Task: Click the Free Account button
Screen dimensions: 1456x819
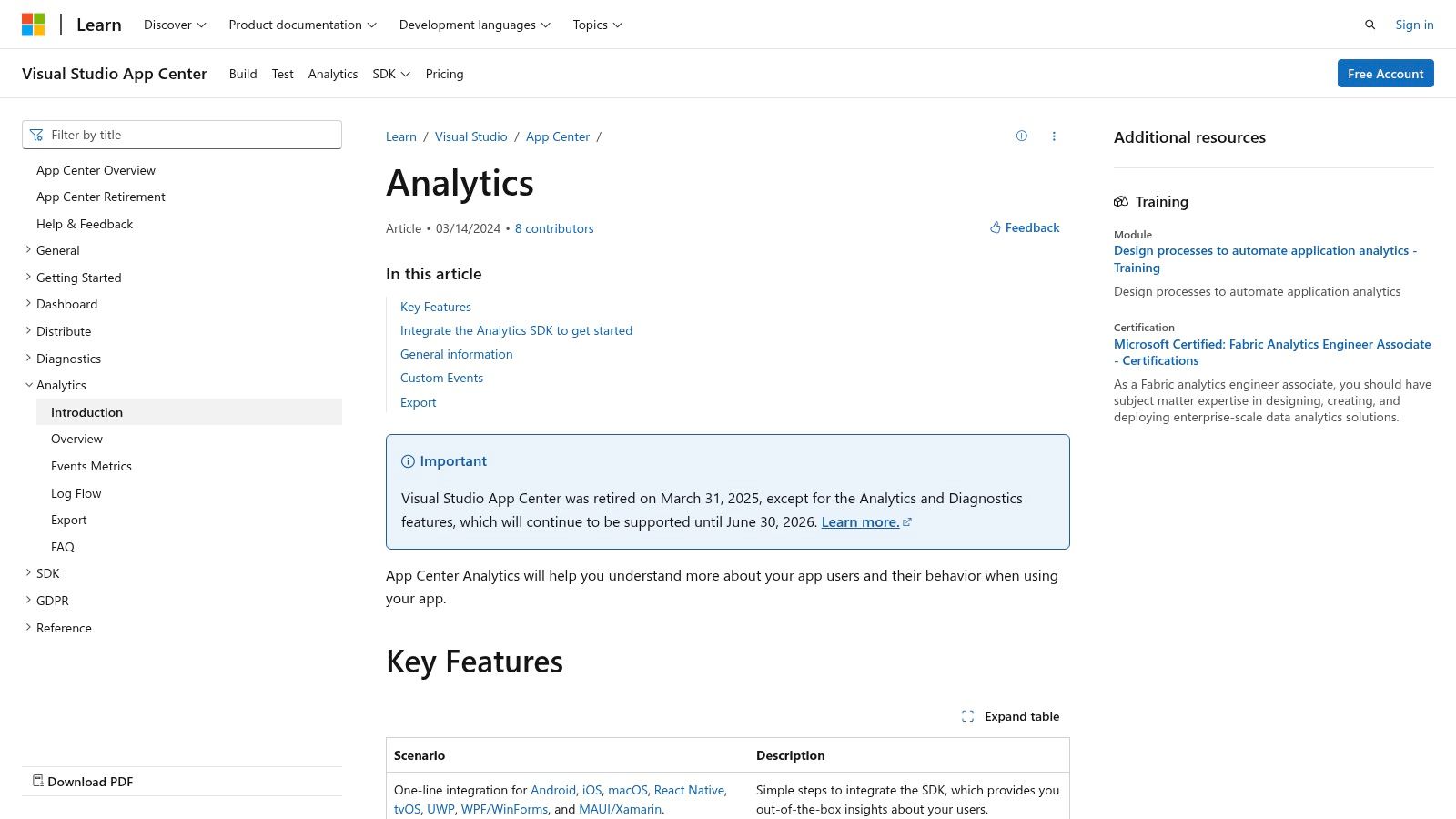Action: tap(1385, 74)
